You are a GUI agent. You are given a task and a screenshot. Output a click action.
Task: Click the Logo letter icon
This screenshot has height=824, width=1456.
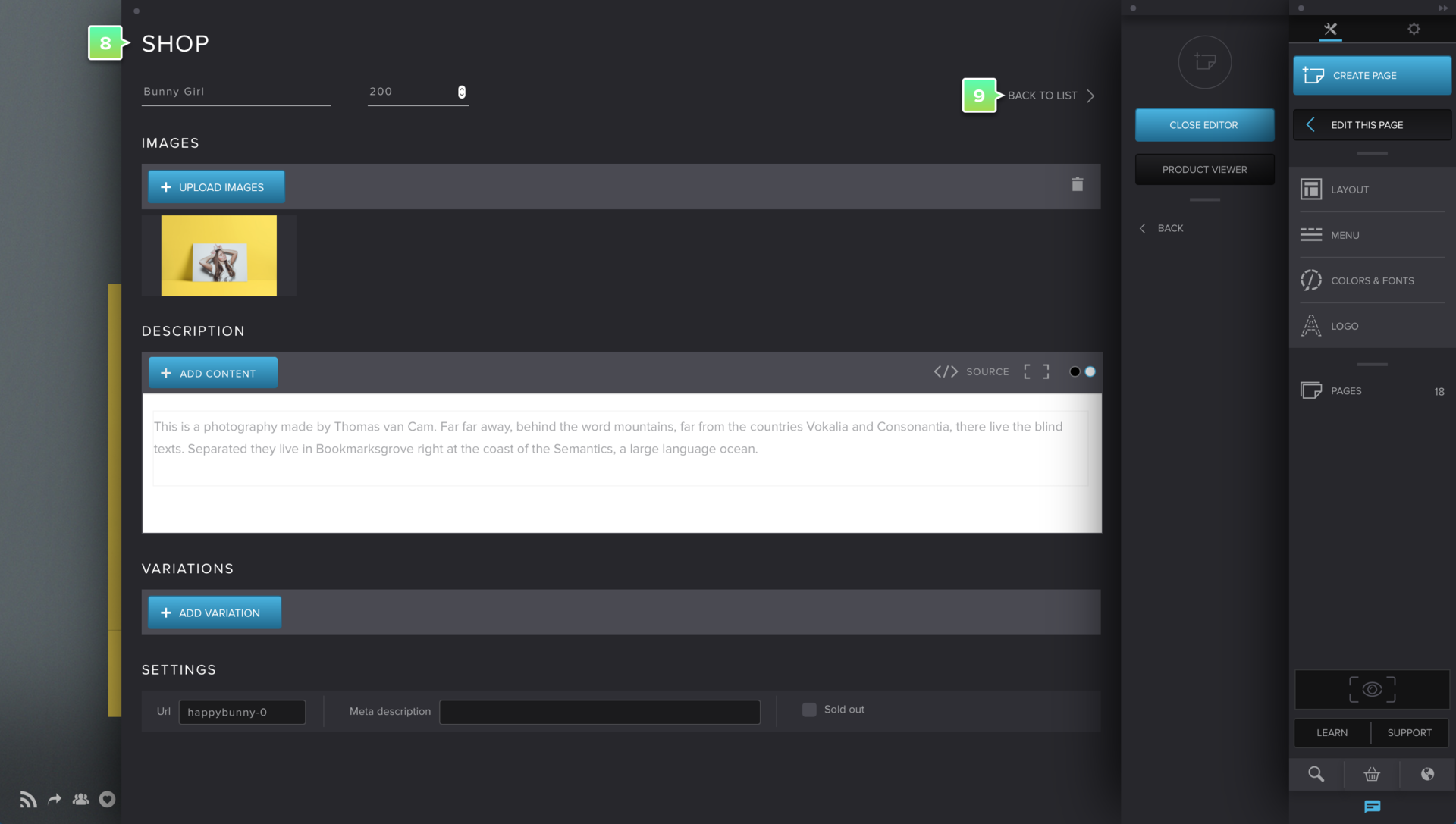[x=1311, y=325]
